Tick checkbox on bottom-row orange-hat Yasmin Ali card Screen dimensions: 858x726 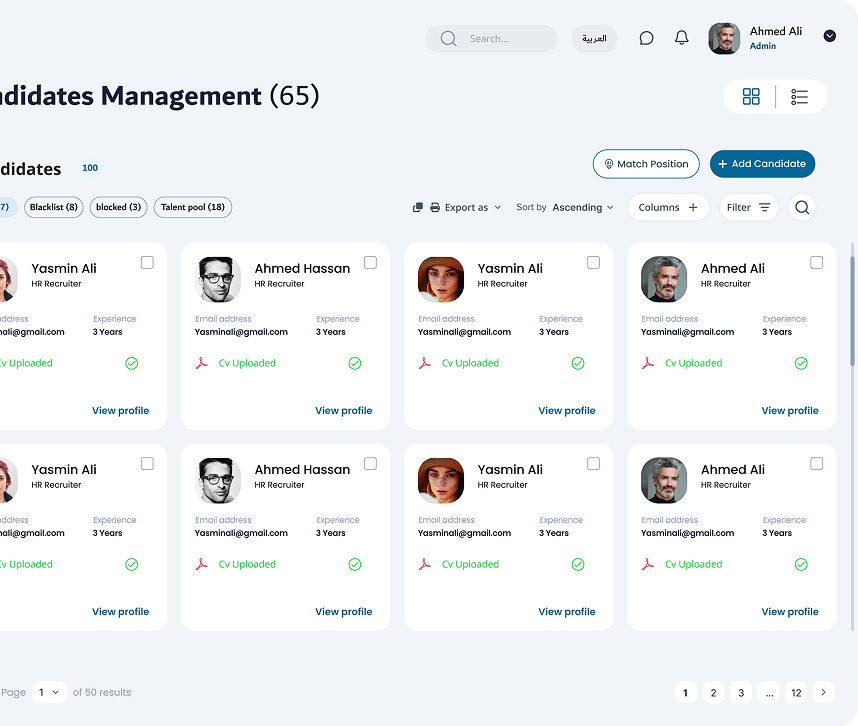pyautogui.click(x=593, y=463)
